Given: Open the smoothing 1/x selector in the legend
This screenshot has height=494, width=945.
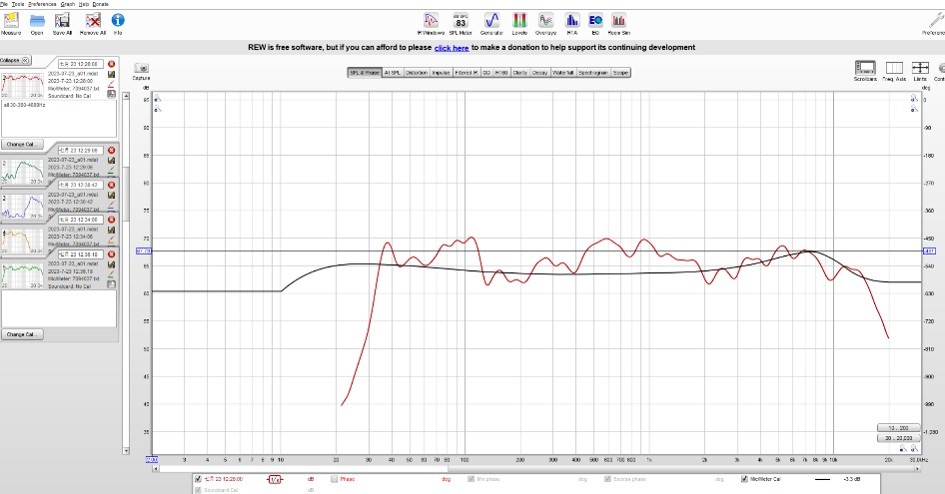Looking at the screenshot, I should (275, 480).
